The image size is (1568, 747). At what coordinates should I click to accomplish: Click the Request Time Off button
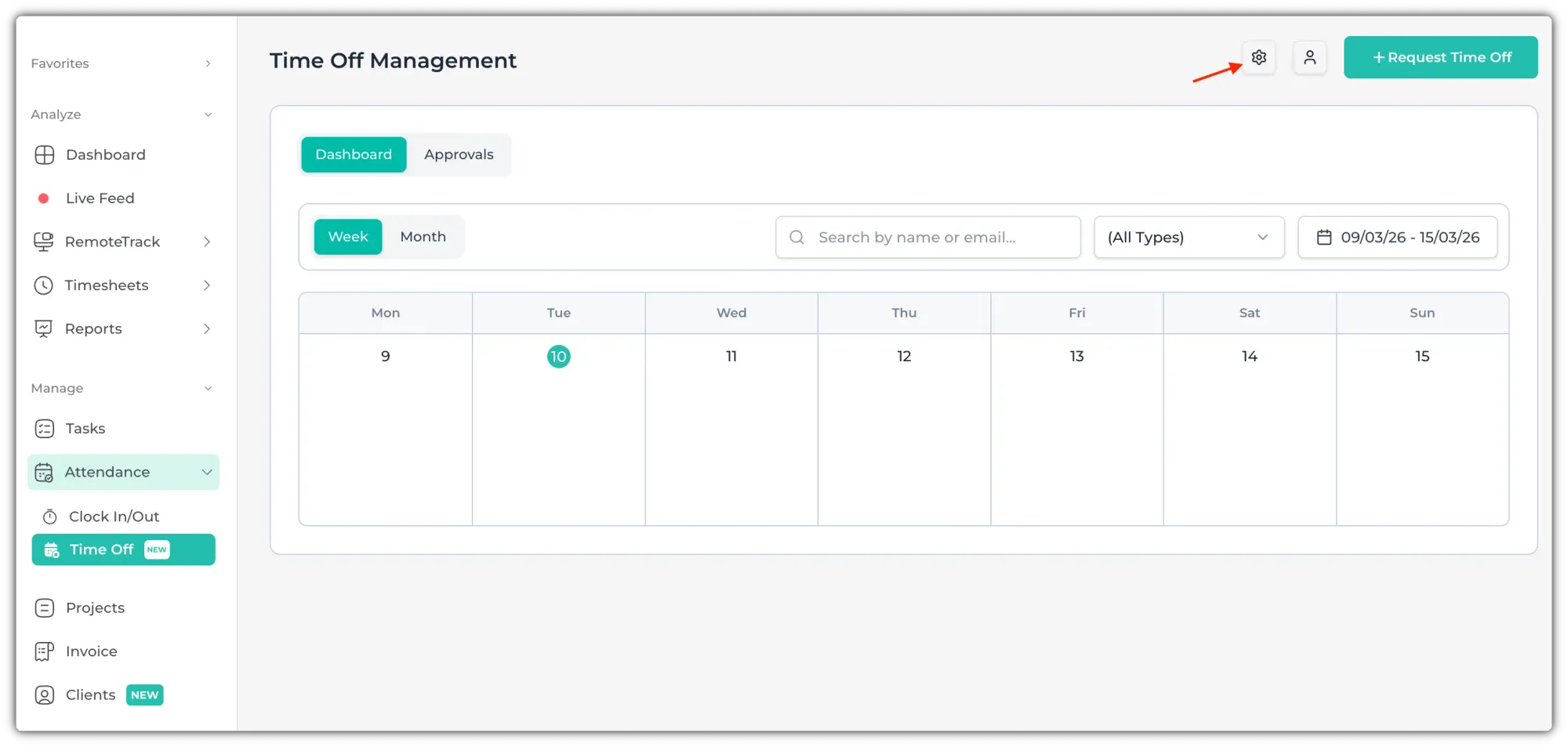[1440, 57]
